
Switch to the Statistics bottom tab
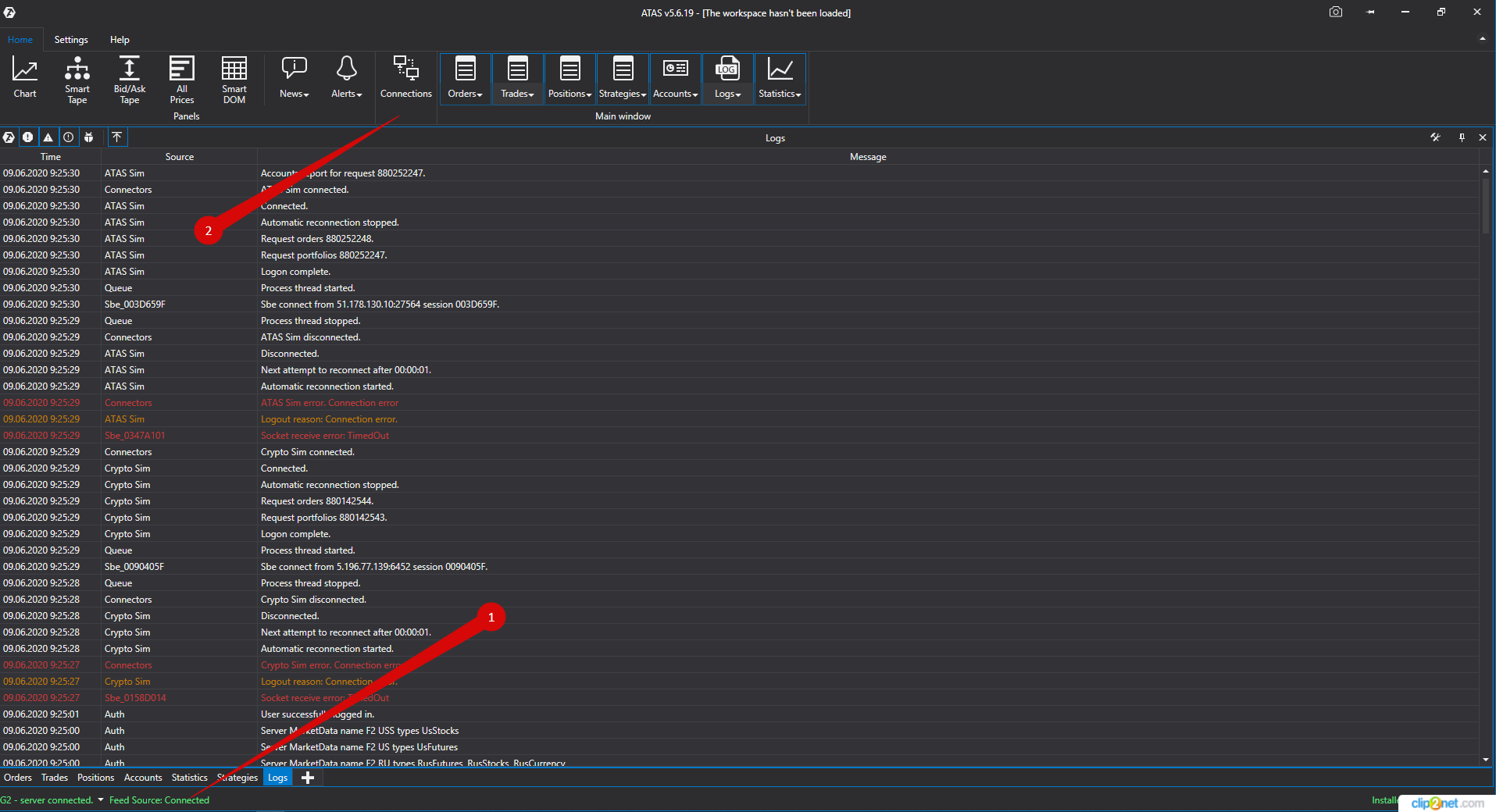point(190,778)
